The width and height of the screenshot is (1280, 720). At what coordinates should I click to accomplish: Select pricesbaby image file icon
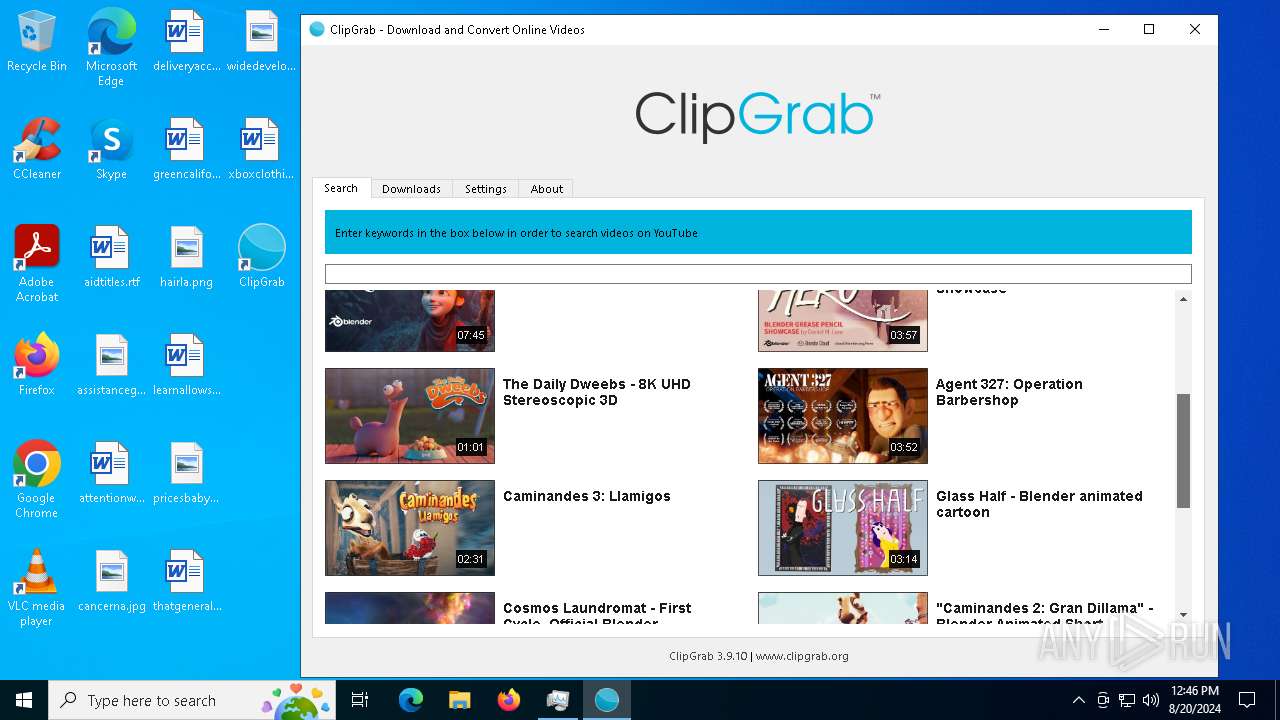pos(186,473)
